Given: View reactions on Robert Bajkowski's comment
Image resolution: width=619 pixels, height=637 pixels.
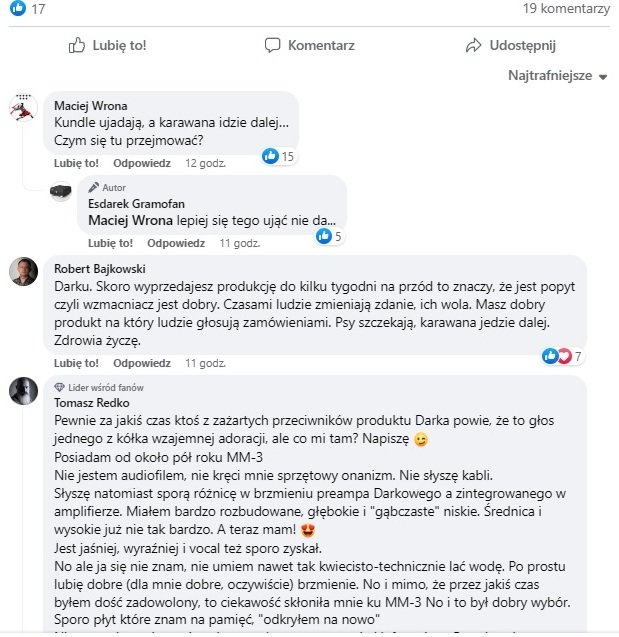Looking at the screenshot, I should 564,356.
